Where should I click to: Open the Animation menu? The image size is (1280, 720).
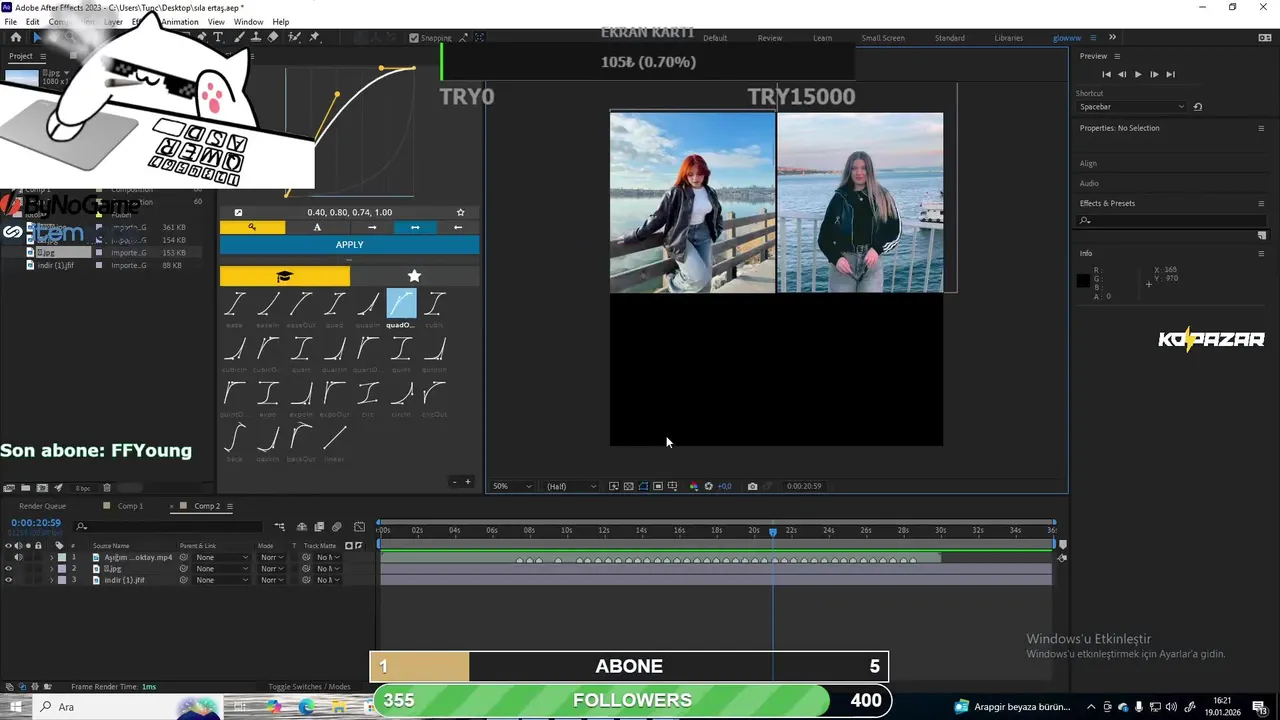coord(180,22)
